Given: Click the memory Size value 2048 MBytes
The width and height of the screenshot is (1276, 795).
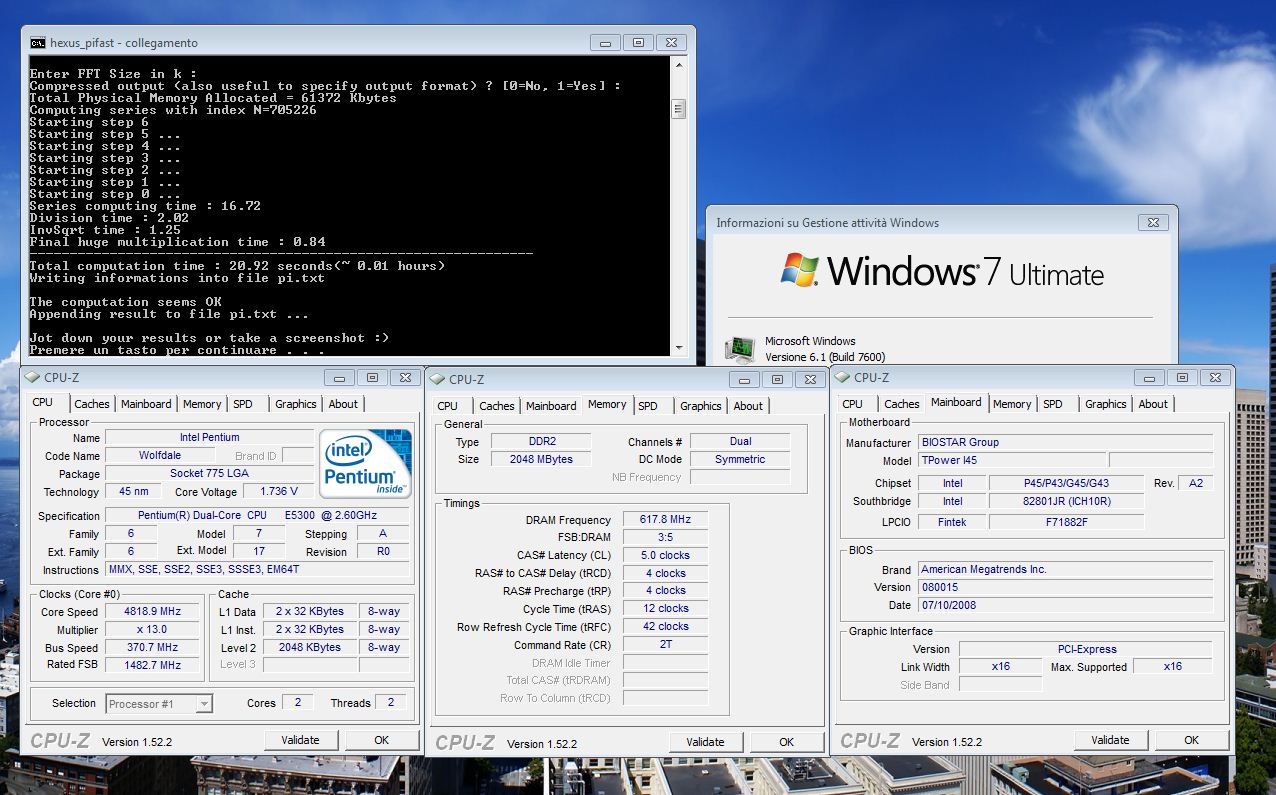Looking at the screenshot, I should coord(541,460).
